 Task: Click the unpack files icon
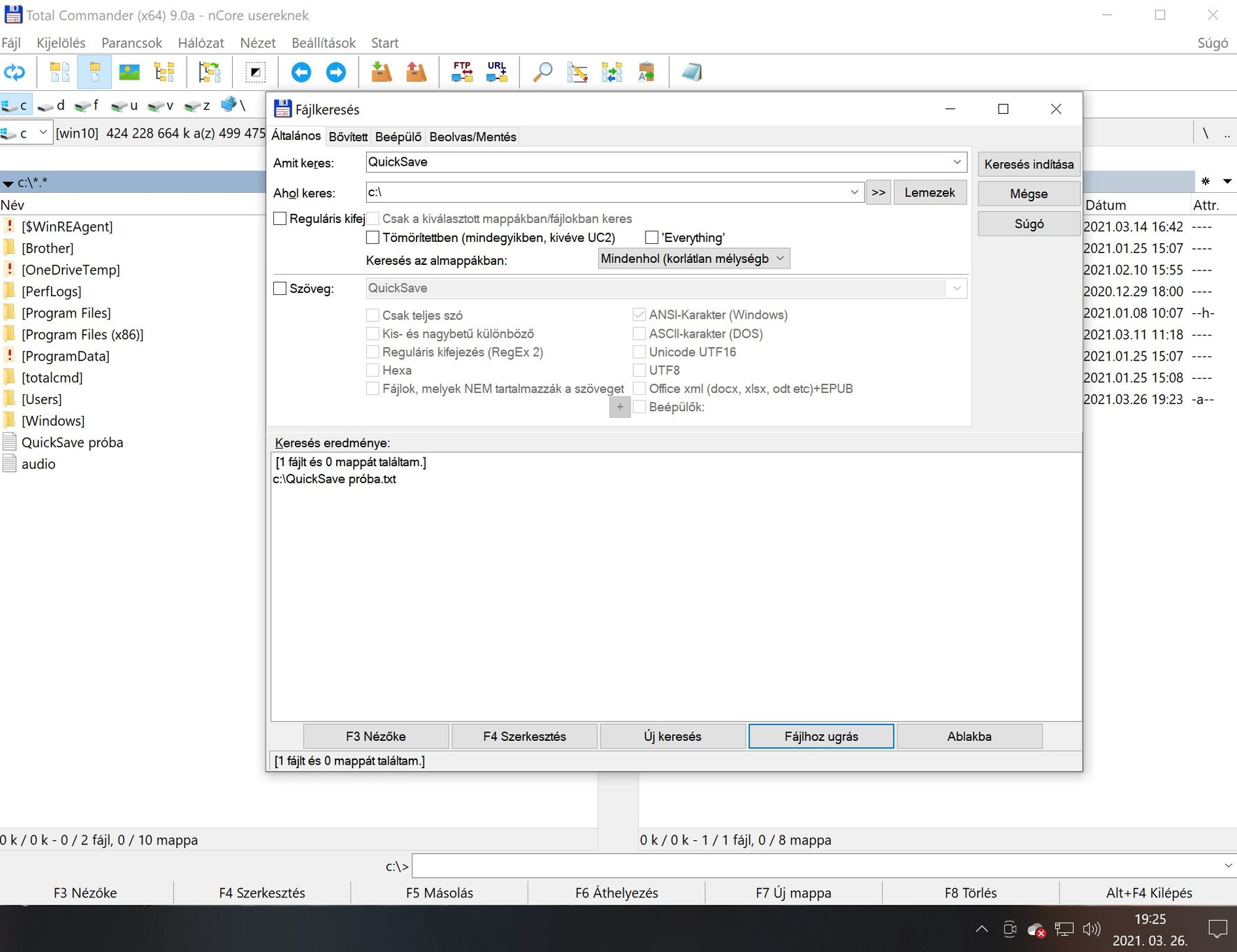tap(417, 72)
